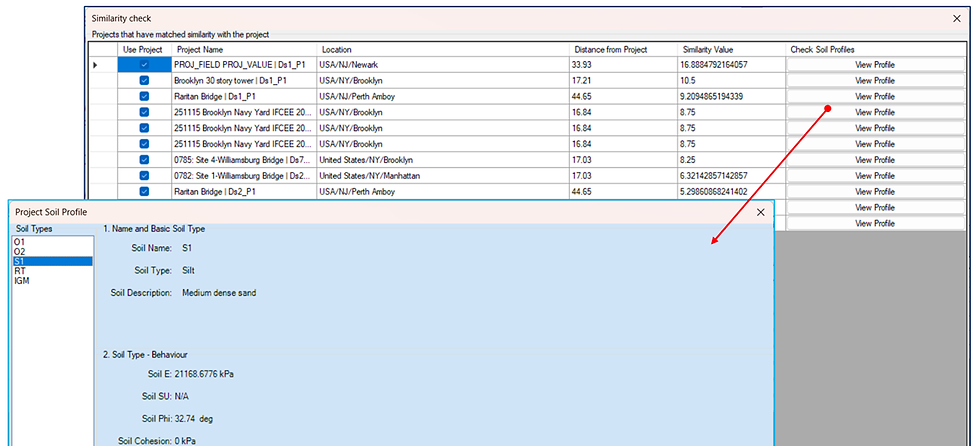Viewport: 980px width, 446px height.
Task: Uncheck Use Project for Brooklyn 30 story tower
Action: (x=144, y=81)
